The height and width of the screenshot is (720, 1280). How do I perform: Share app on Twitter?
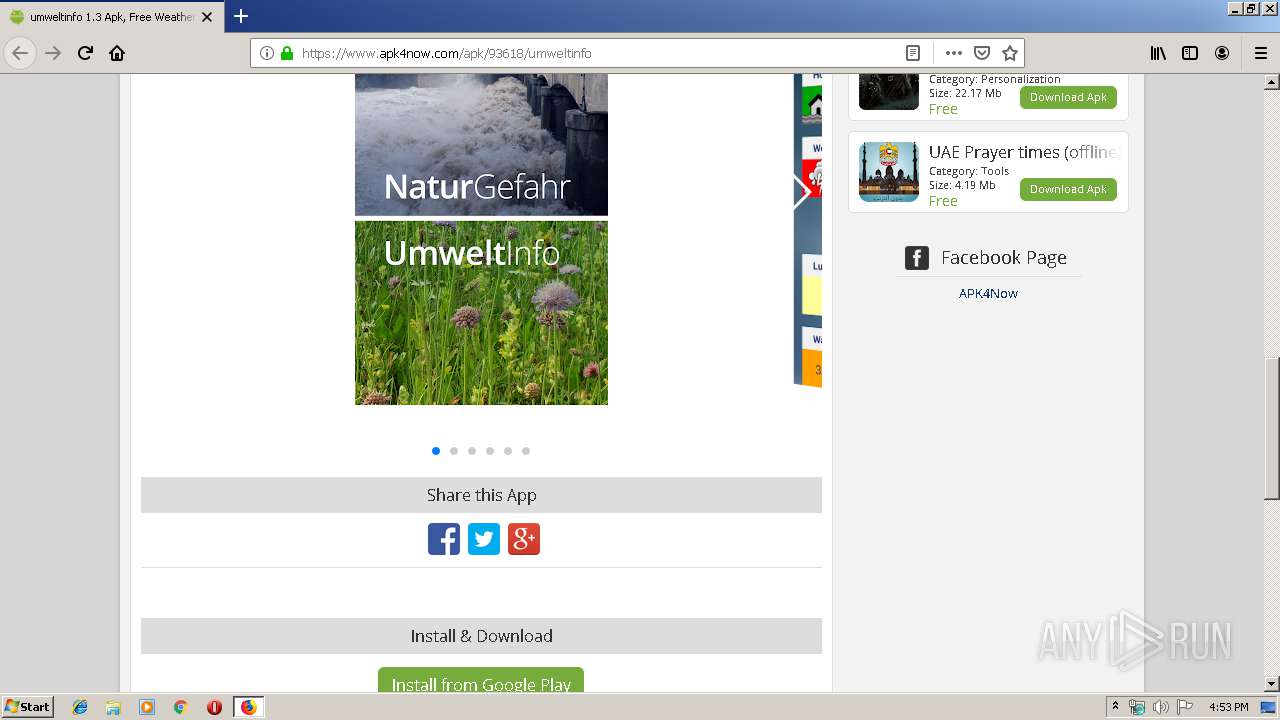tap(484, 539)
